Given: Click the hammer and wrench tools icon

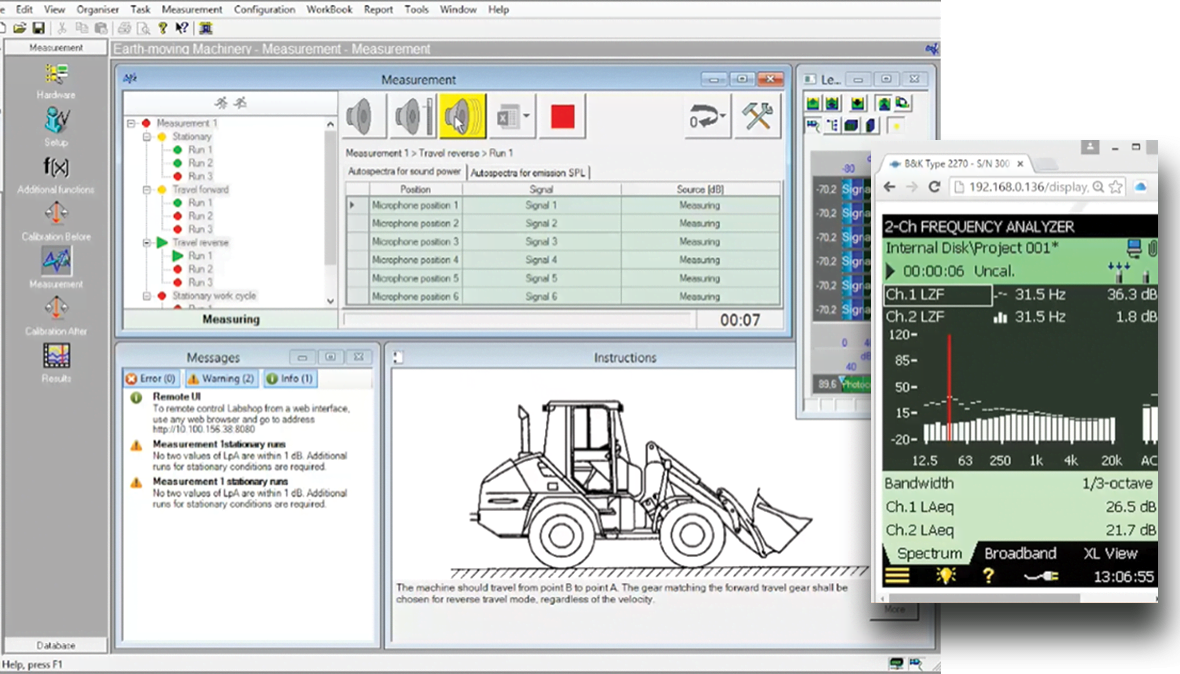Looking at the screenshot, I should tap(758, 118).
